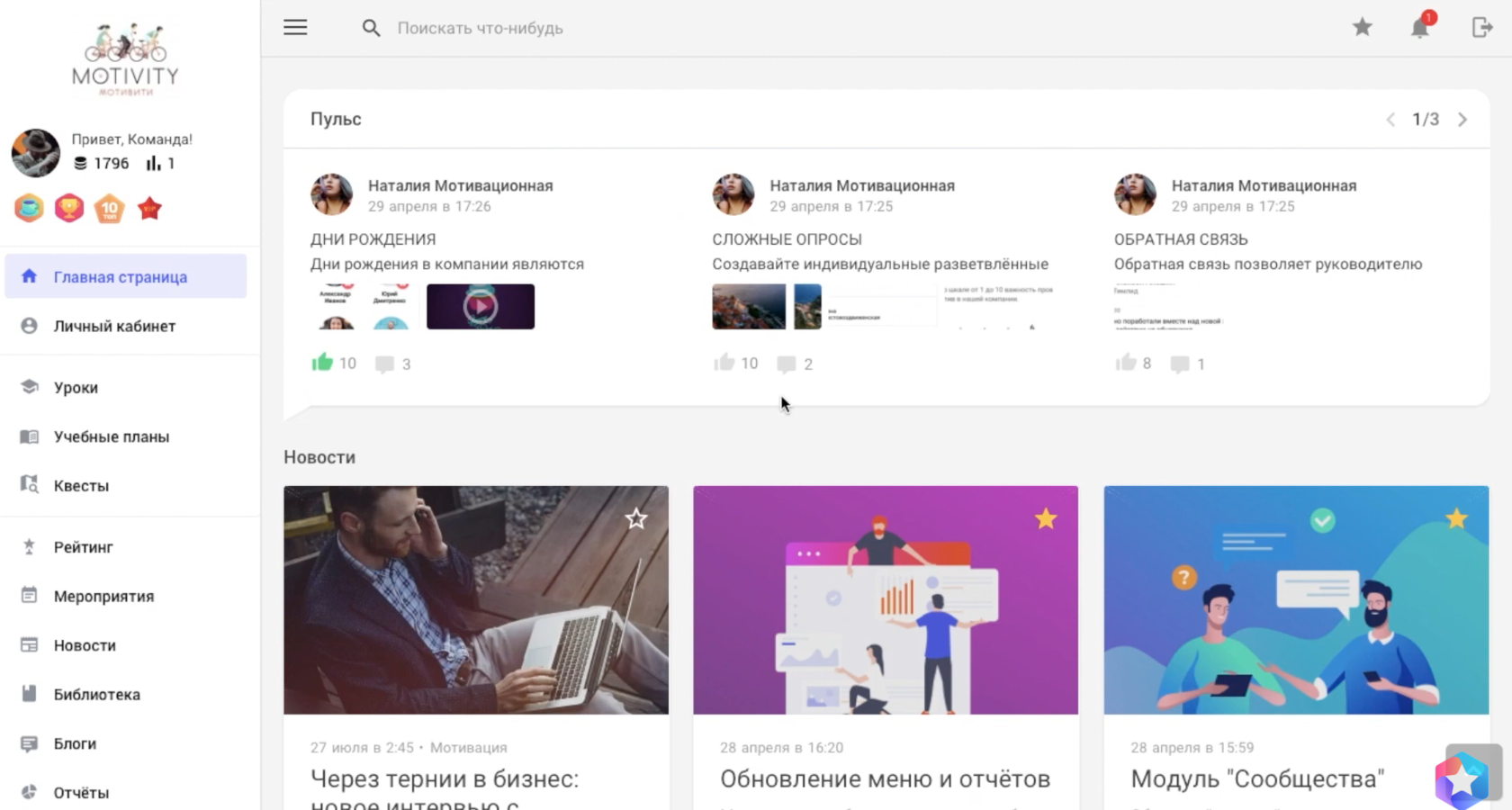Open Личный кабинет menu item

(114, 326)
